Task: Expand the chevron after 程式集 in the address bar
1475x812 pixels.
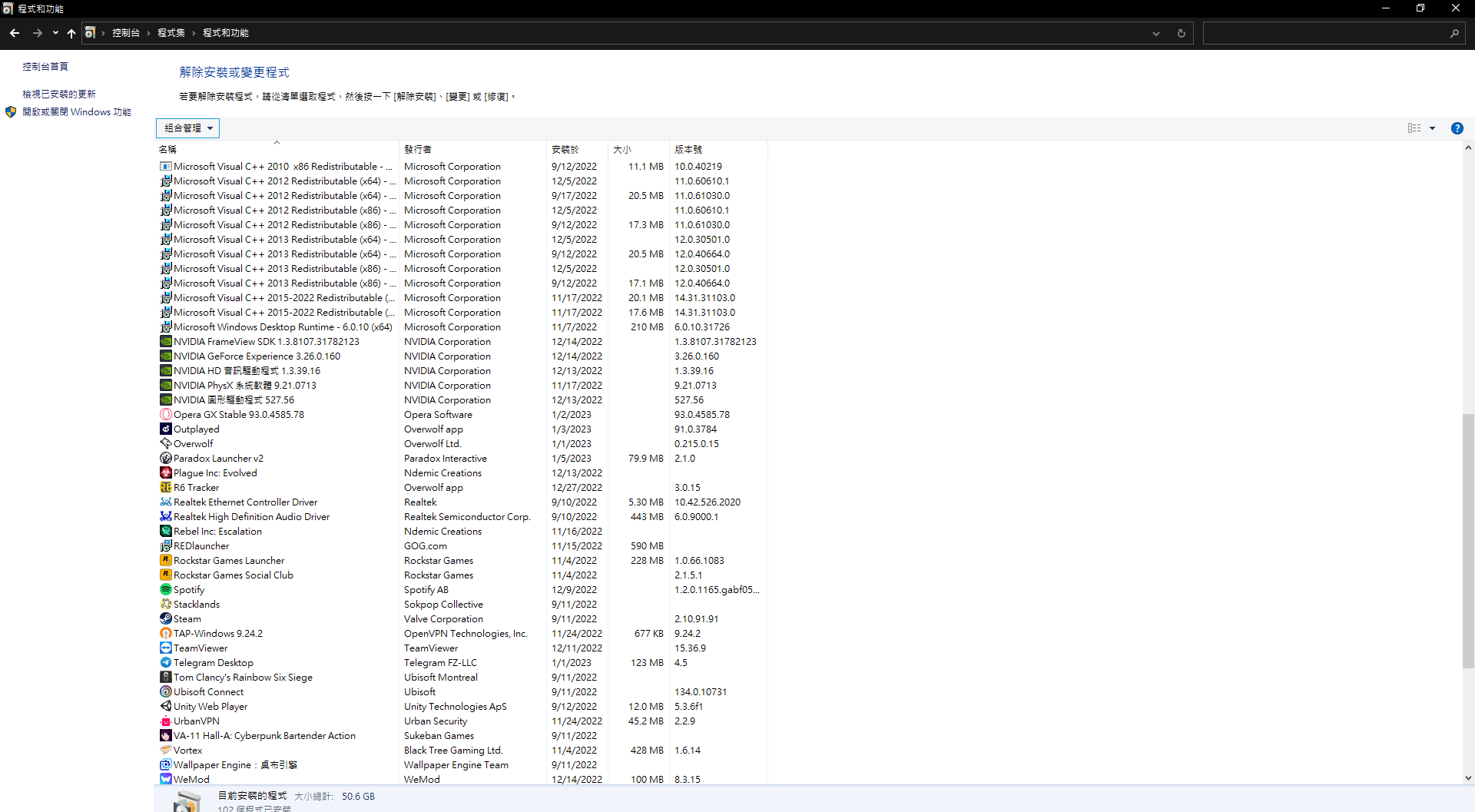Action: (194, 33)
